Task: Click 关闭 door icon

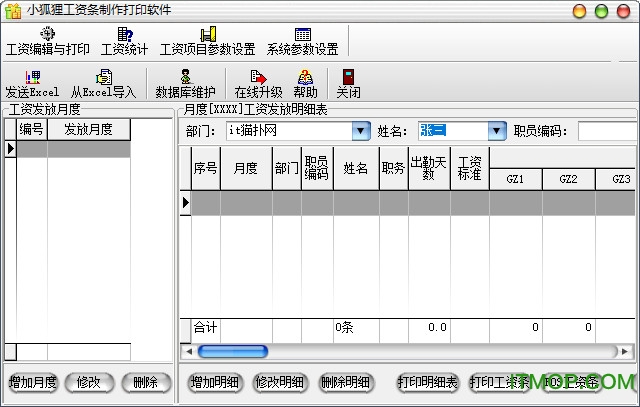Action: pos(348,84)
